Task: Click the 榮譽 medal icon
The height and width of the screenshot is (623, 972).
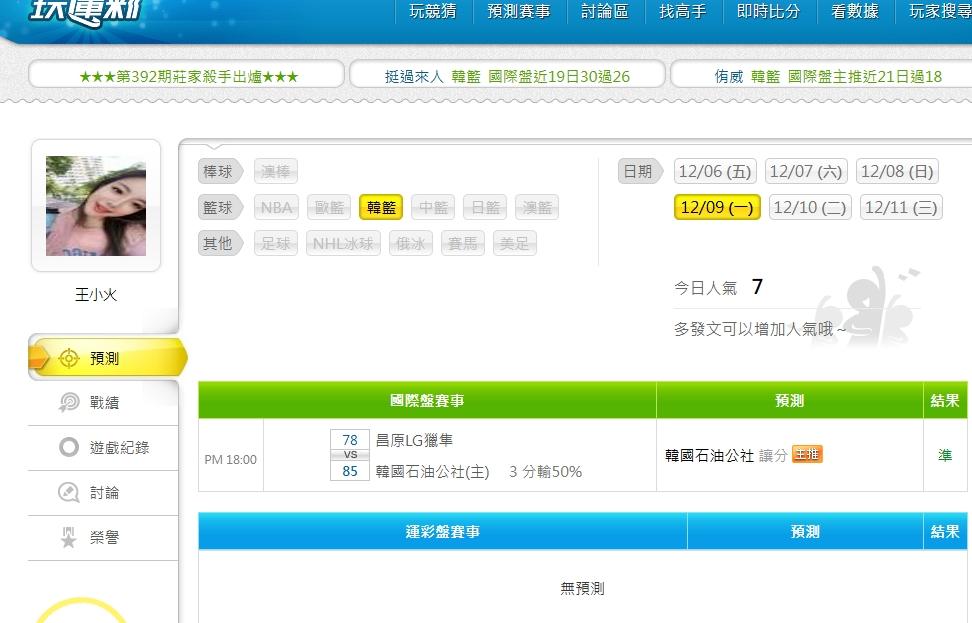Action: pos(68,537)
